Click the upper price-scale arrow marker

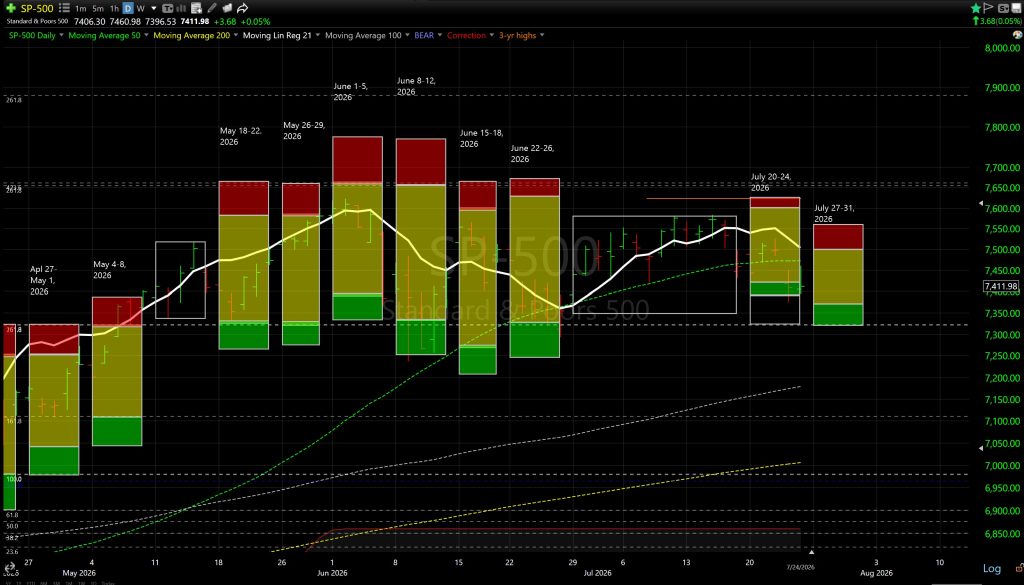pos(980,204)
